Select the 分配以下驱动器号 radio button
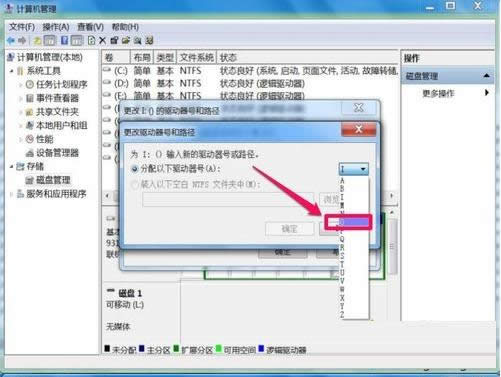The image size is (501, 377). coord(135,169)
